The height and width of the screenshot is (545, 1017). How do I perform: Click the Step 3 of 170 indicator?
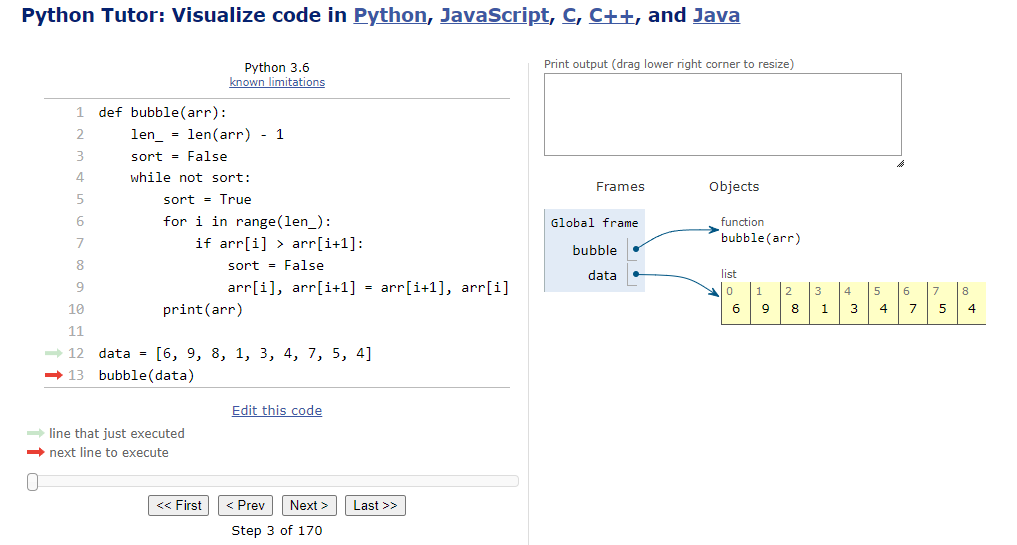tap(277, 531)
